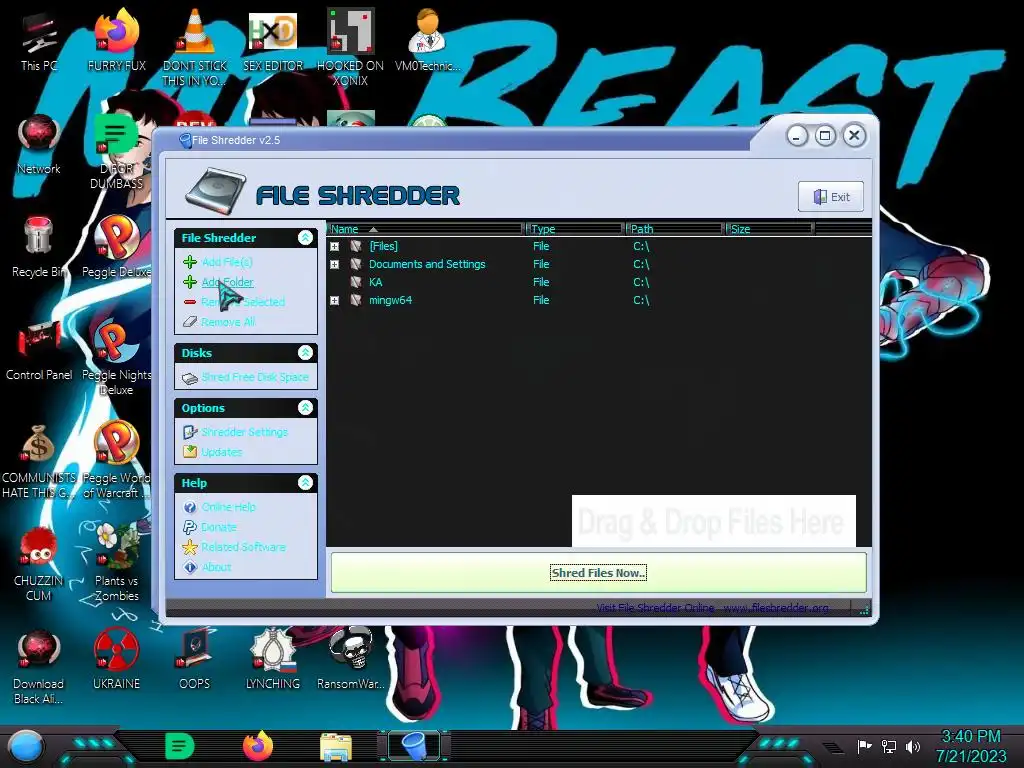The width and height of the screenshot is (1024, 768).
Task: Click Shred Free Disk Space
Action: pyautogui.click(x=255, y=377)
